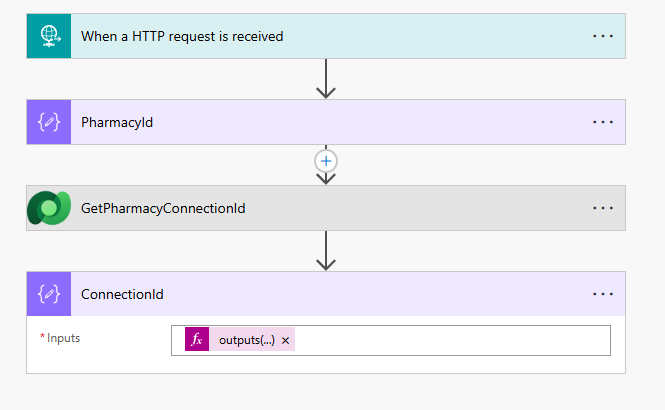Image resolution: width=665 pixels, height=410 pixels.
Task: Expand the PharmacyId action card
Action: [326, 122]
